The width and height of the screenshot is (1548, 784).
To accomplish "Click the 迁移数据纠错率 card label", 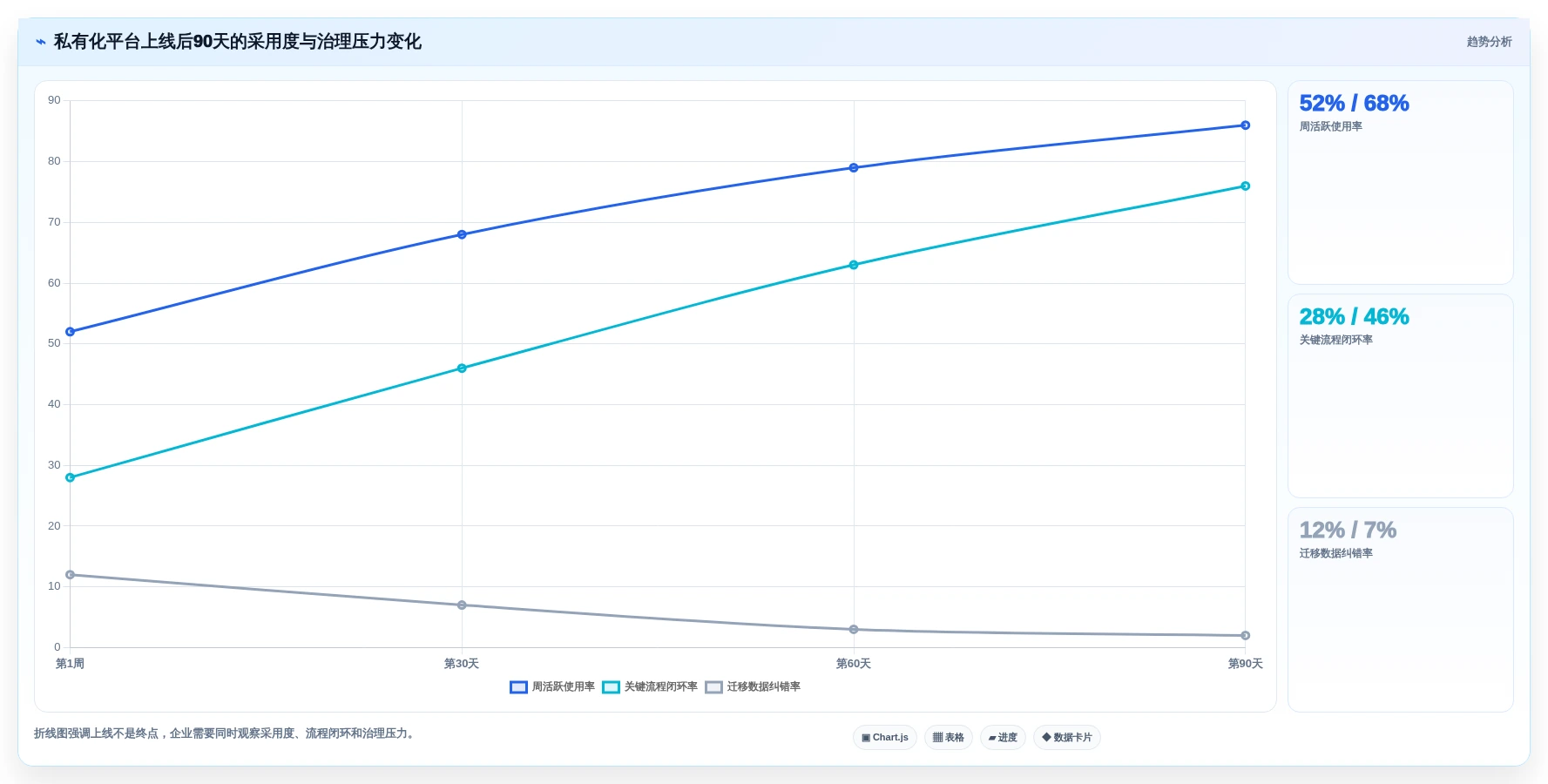I will click(1335, 553).
